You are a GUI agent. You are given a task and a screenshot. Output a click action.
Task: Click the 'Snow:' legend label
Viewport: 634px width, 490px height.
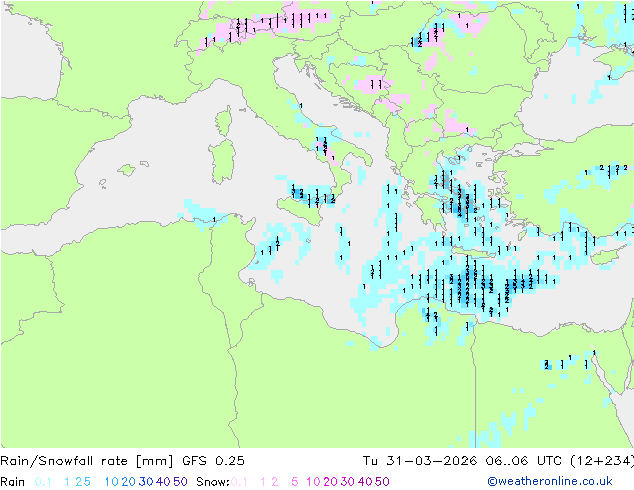coord(213,482)
